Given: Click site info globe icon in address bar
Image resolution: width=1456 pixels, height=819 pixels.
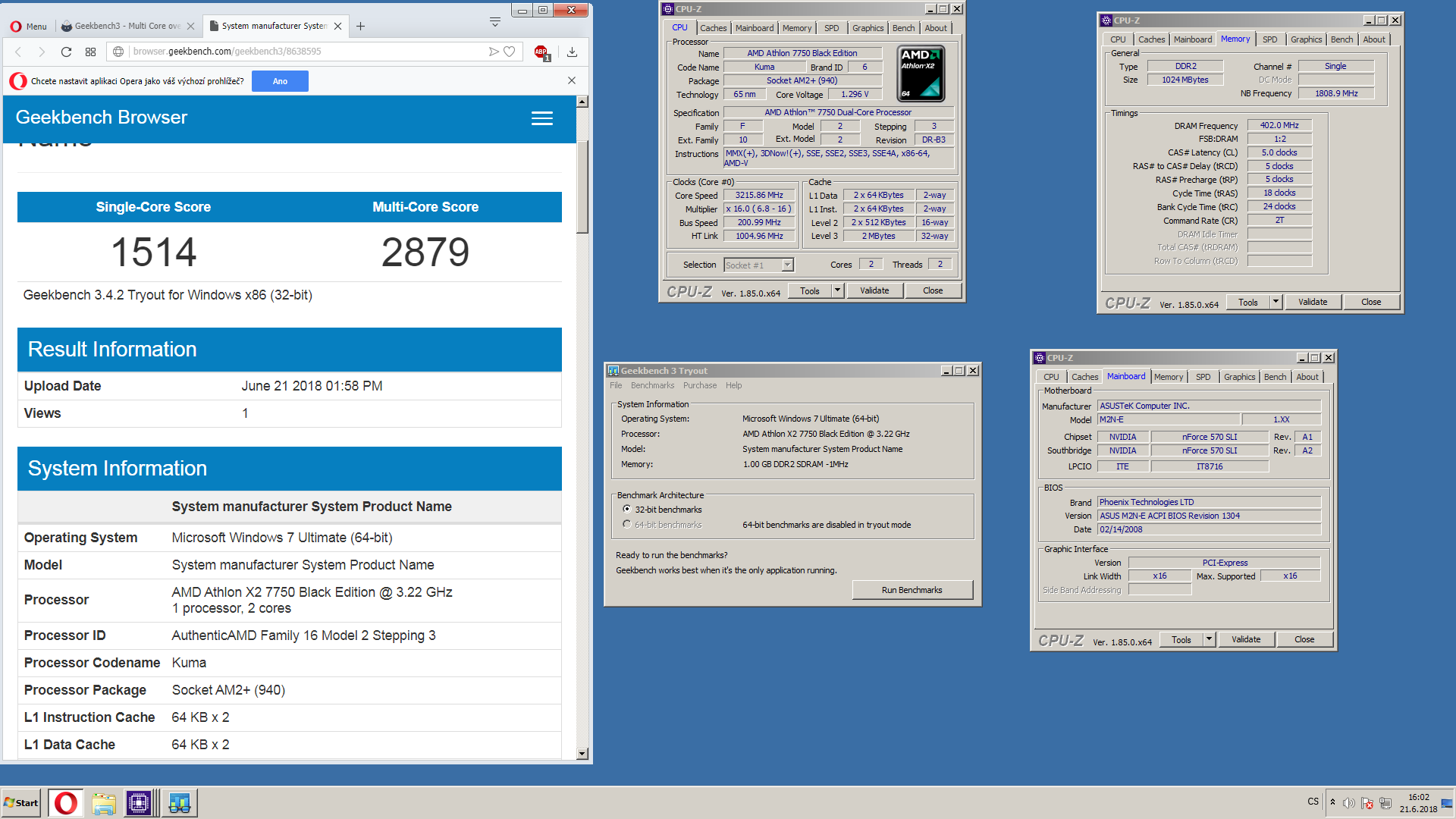Looking at the screenshot, I should (x=118, y=52).
